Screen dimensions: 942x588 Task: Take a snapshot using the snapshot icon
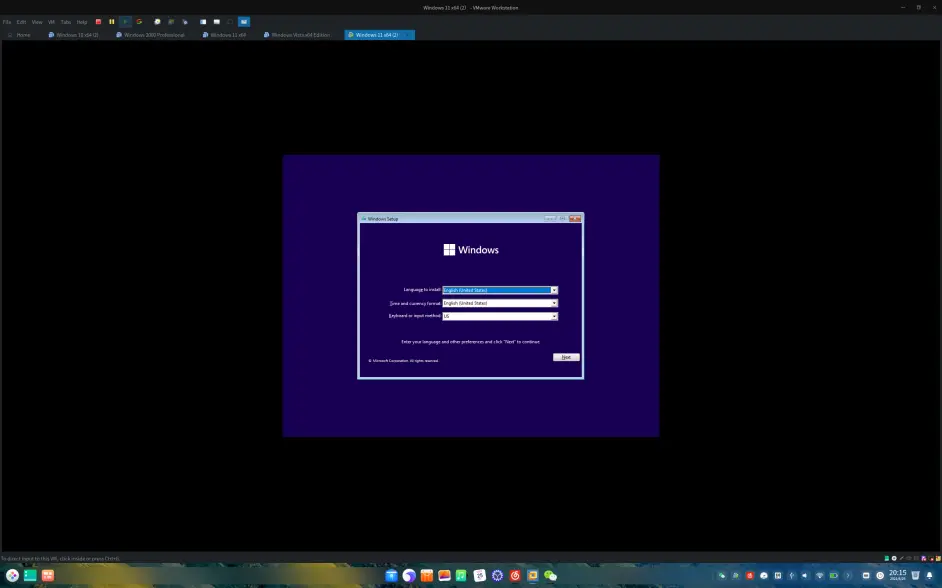[x=157, y=22]
